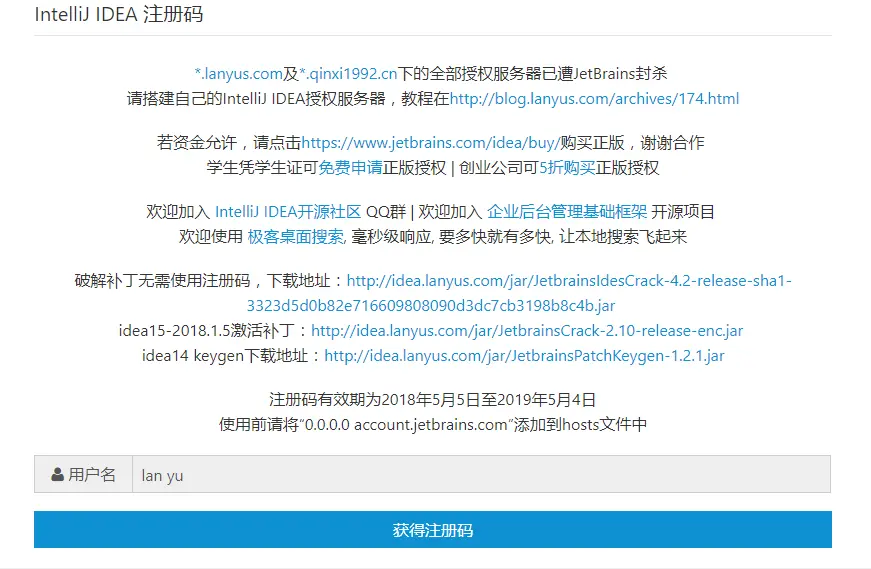
Task: Click the IntelliJ IDEA 注册码 heading
Action: tap(119, 14)
